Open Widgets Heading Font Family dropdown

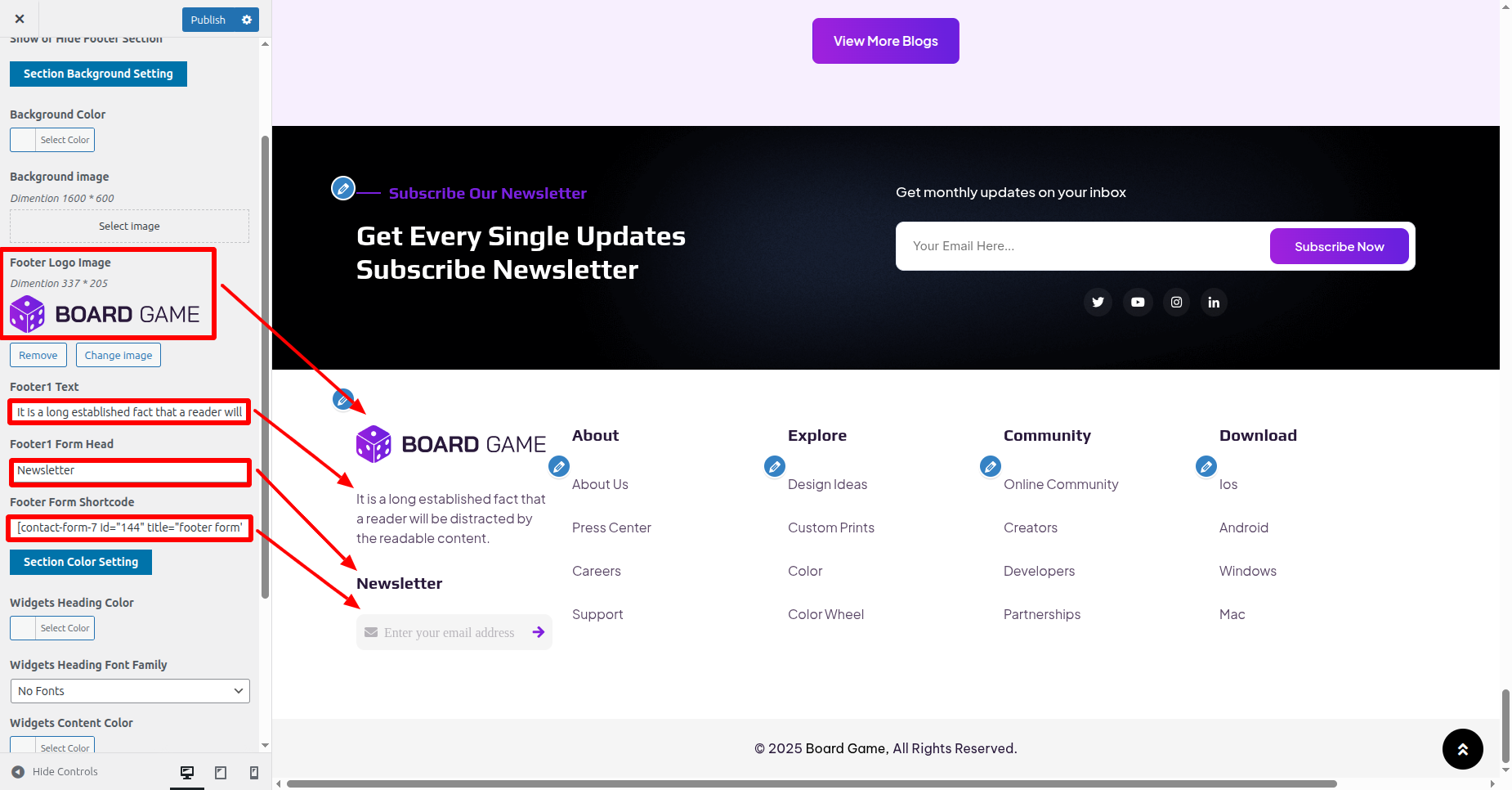point(130,691)
